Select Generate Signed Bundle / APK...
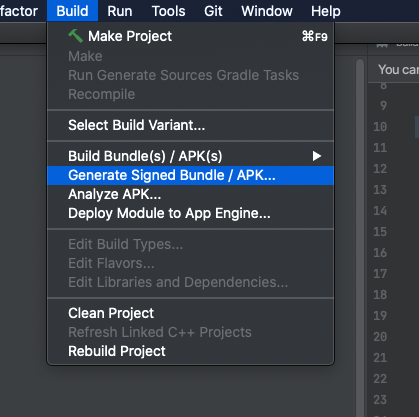This screenshot has width=419, height=417. 190,175
